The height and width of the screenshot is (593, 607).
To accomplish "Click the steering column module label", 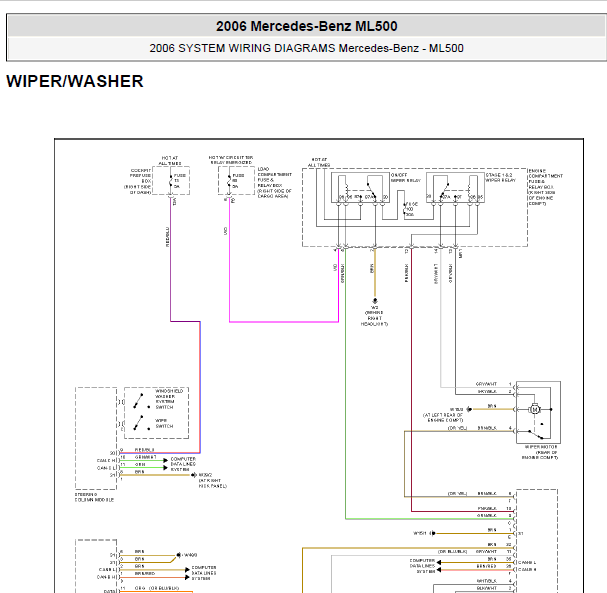I will [x=95, y=495].
